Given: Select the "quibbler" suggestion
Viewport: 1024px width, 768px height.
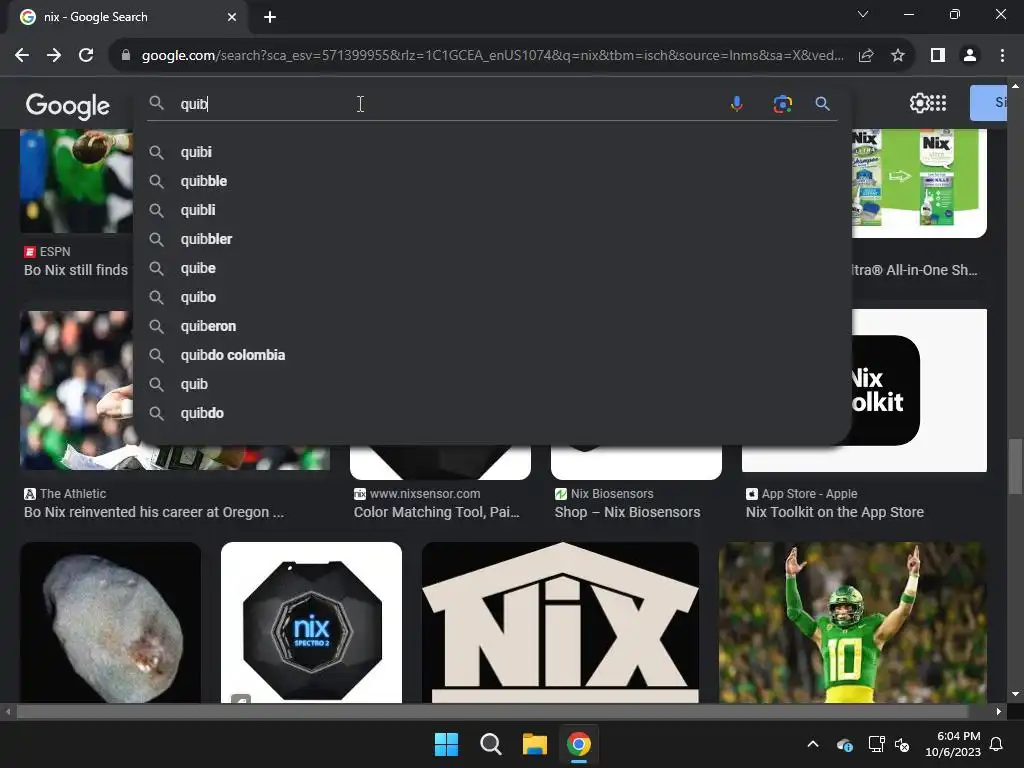Looking at the screenshot, I should pyautogui.click(x=492, y=239).
